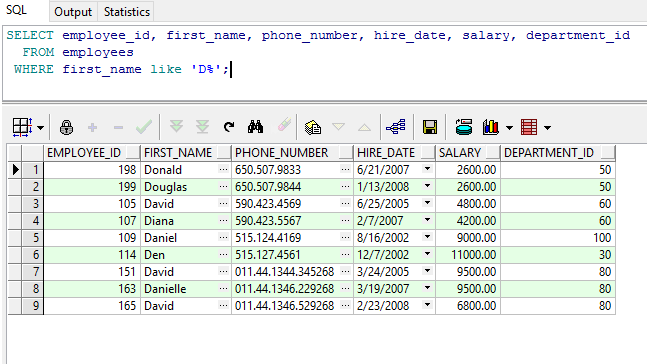Click the FIRST_NAME column header
Viewport: 647px width, 364px height.
tap(186, 153)
